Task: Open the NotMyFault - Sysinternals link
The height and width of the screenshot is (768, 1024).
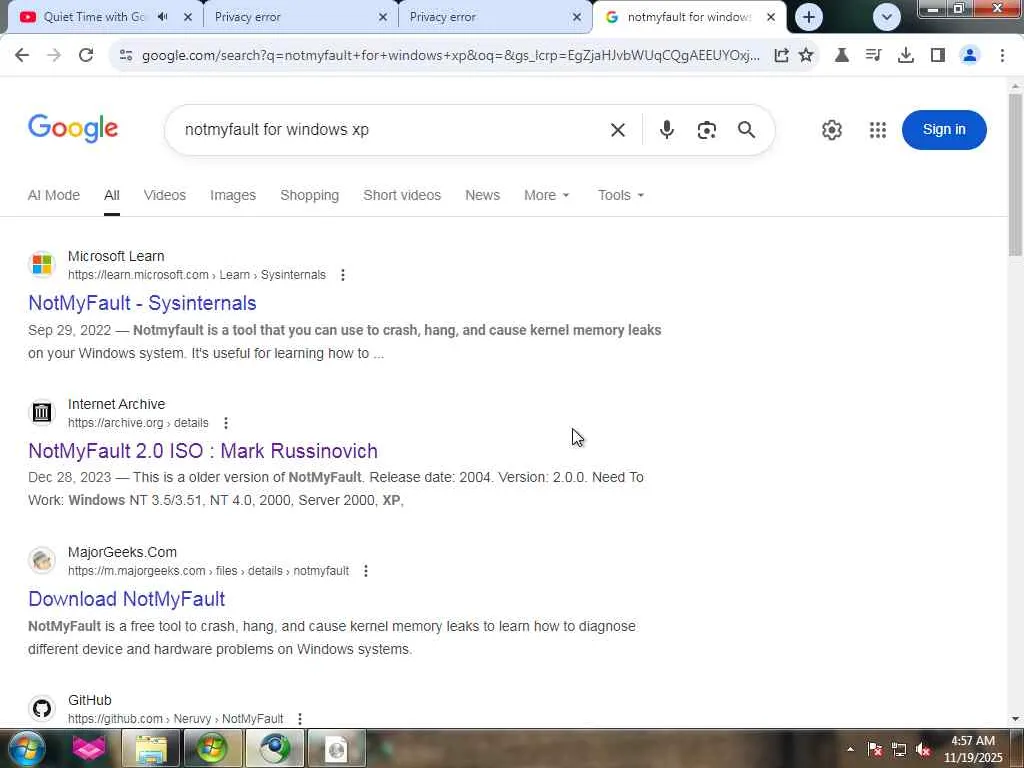Action: pyautogui.click(x=142, y=303)
